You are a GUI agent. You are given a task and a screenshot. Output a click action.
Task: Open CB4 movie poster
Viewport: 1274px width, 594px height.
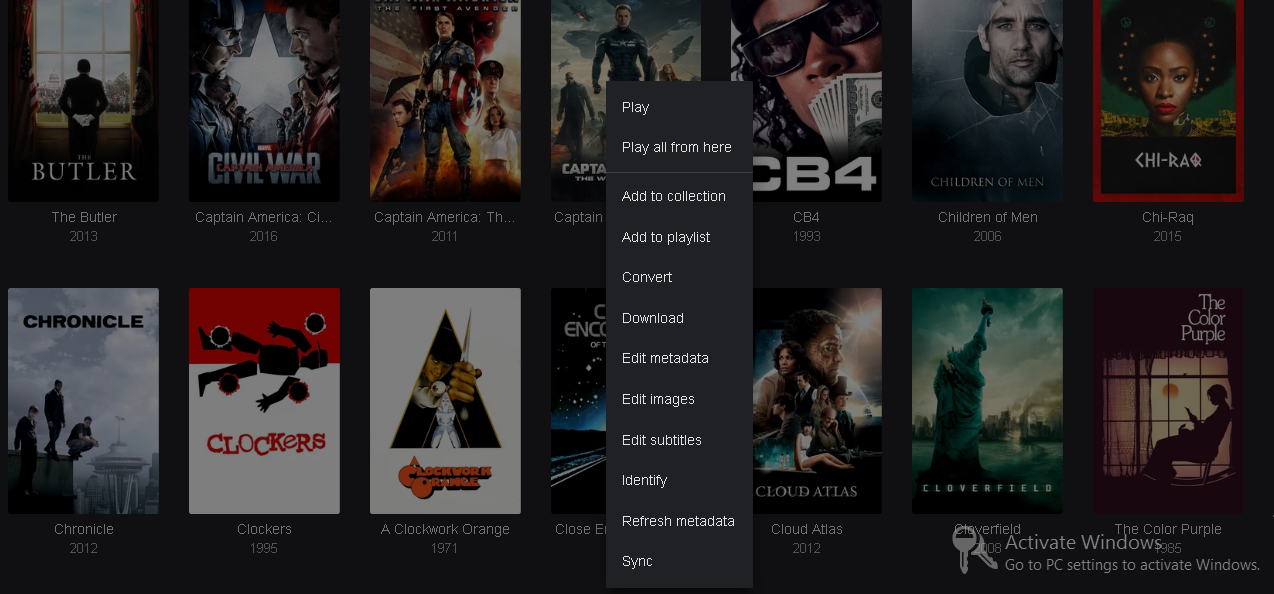click(x=818, y=100)
